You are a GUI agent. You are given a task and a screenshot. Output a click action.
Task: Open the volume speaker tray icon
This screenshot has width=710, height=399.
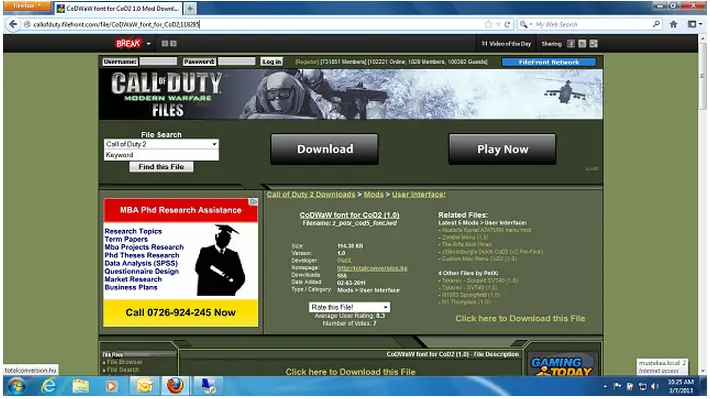654,386
